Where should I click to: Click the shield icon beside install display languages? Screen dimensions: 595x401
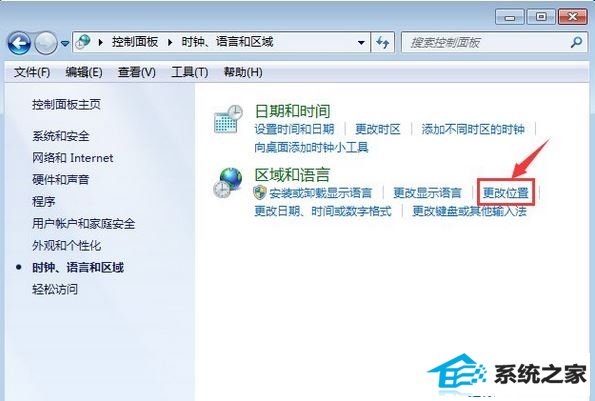tap(260, 193)
